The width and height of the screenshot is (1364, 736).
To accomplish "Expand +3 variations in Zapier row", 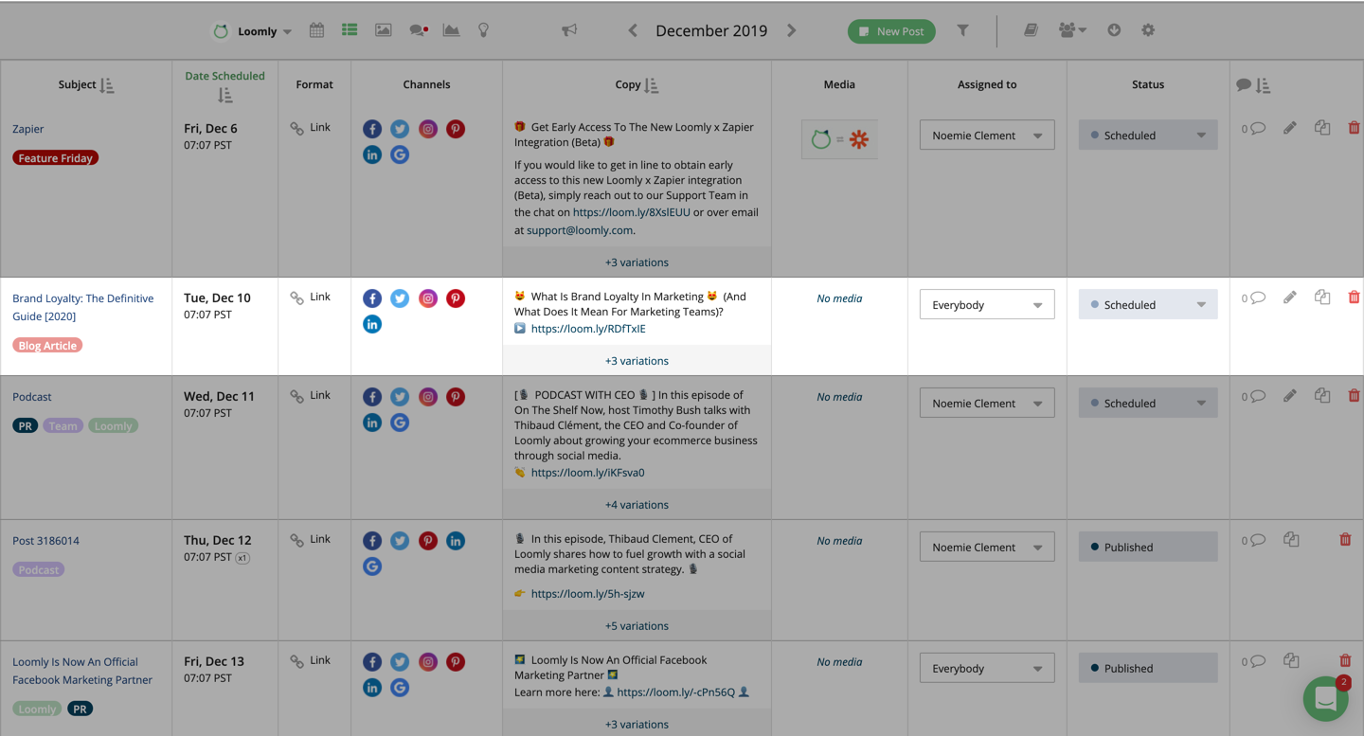I will (637, 262).
